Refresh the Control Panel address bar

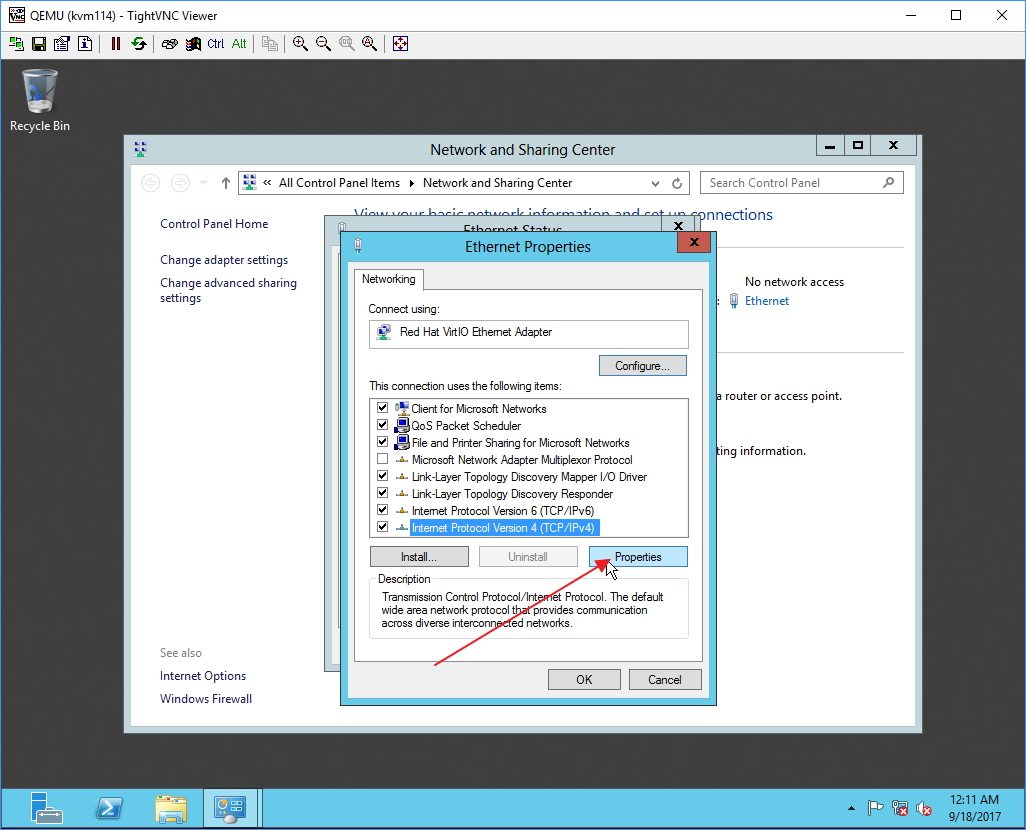tap(677, 183)
